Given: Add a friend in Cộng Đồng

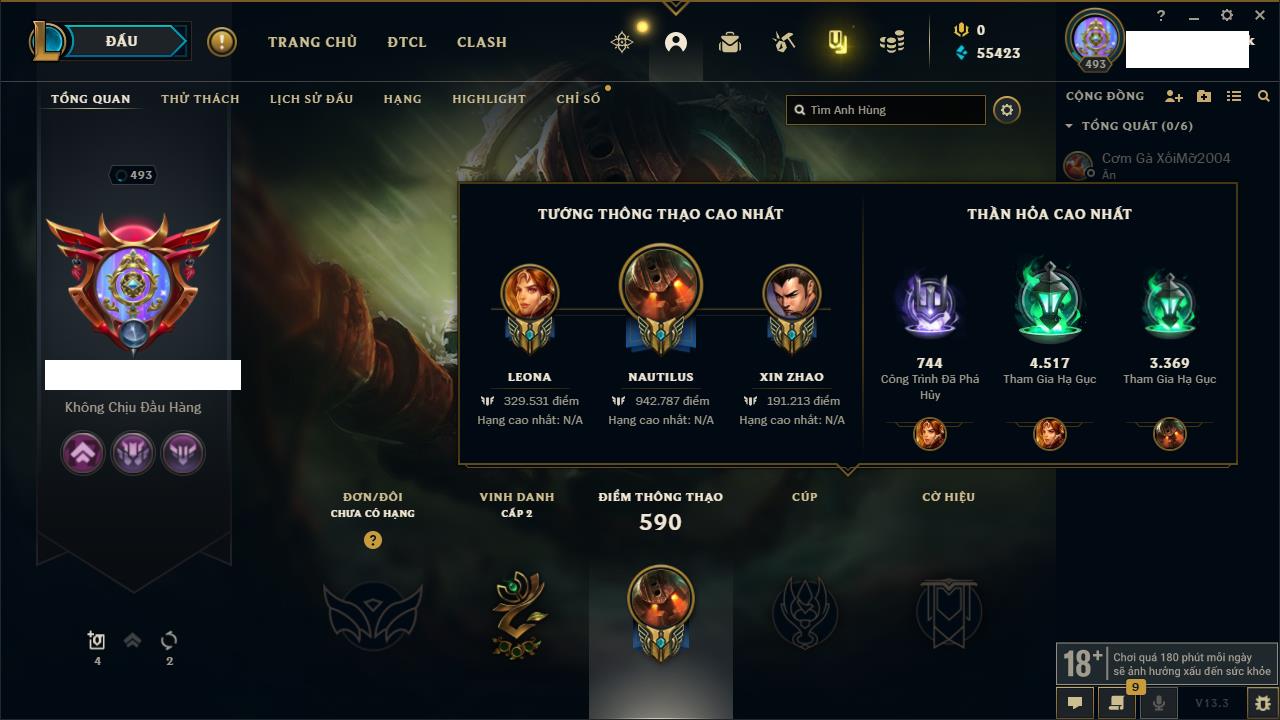Looking at the screenshot, I should pos(1174,96).
